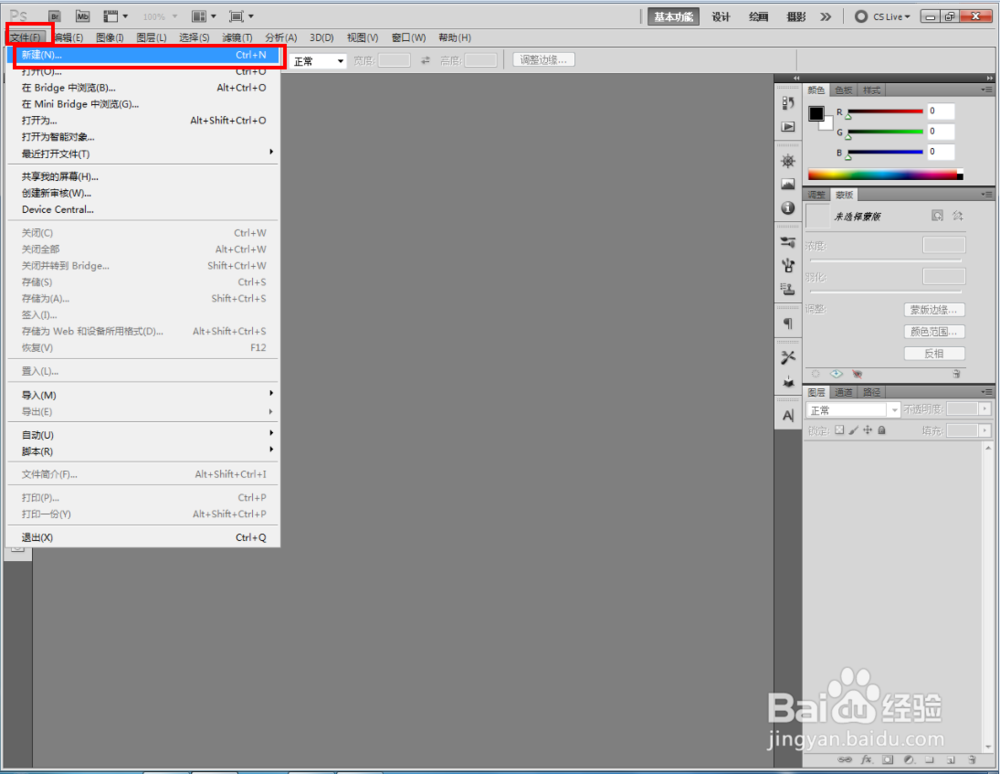This screenshot has width=1000, height=774.
Task: Open the color panel options menu
Action: pos(987,90)
